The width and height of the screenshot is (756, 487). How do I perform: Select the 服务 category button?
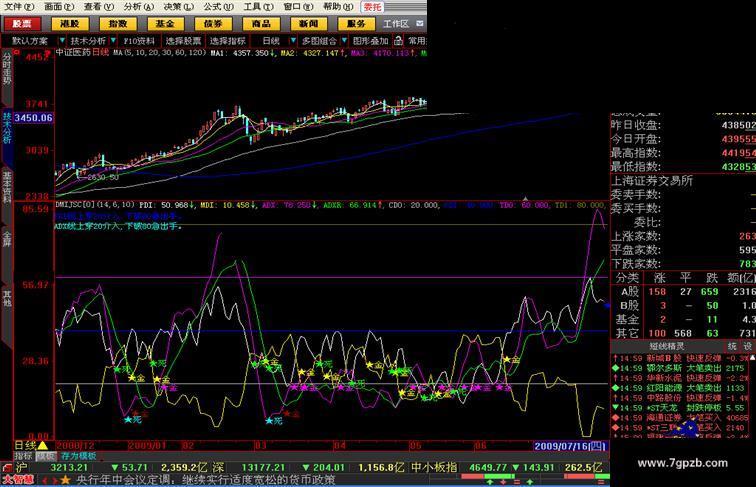click(x=356, y=24)
